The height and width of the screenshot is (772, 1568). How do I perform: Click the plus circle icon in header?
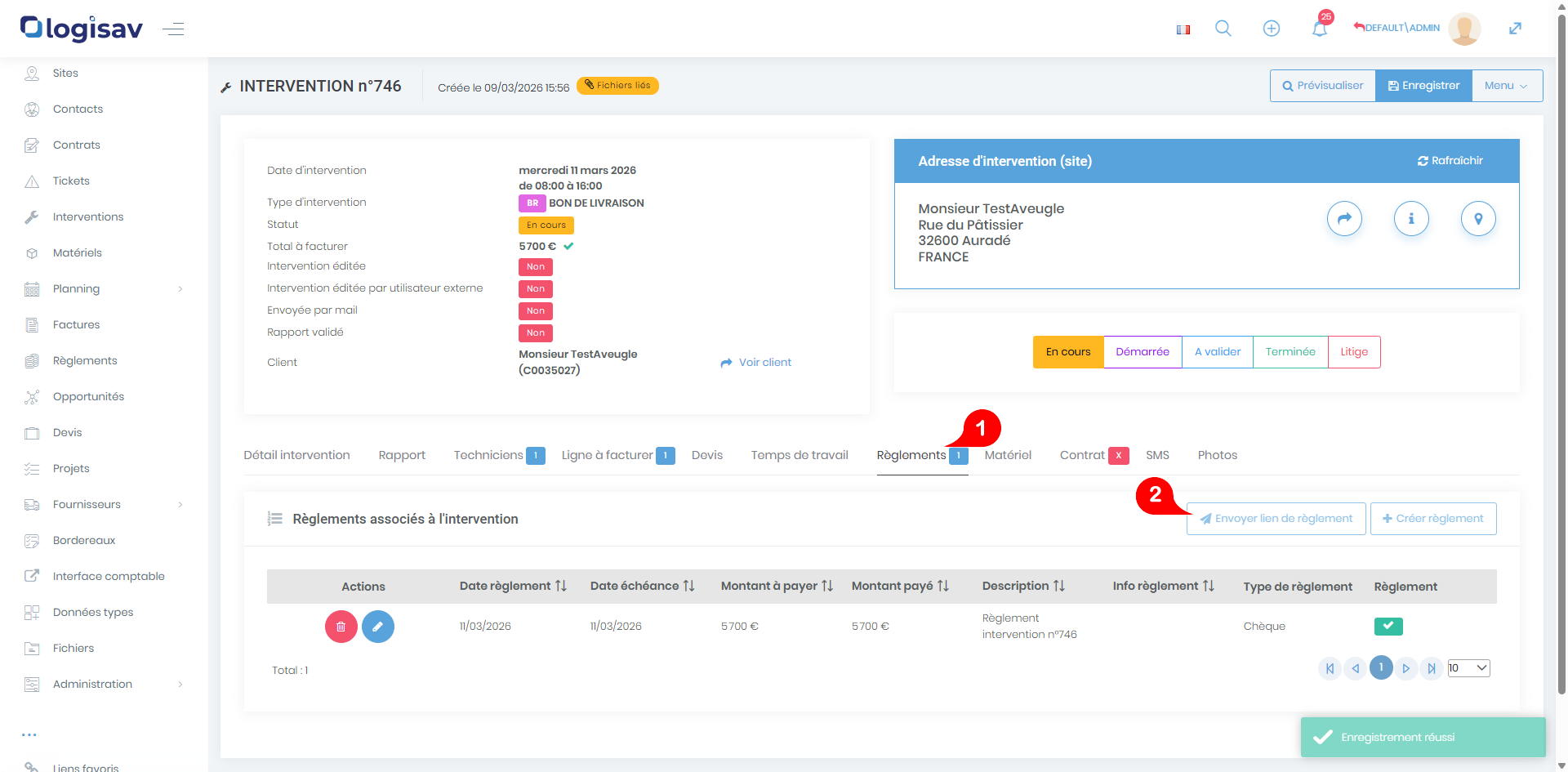coord(1271,29)
